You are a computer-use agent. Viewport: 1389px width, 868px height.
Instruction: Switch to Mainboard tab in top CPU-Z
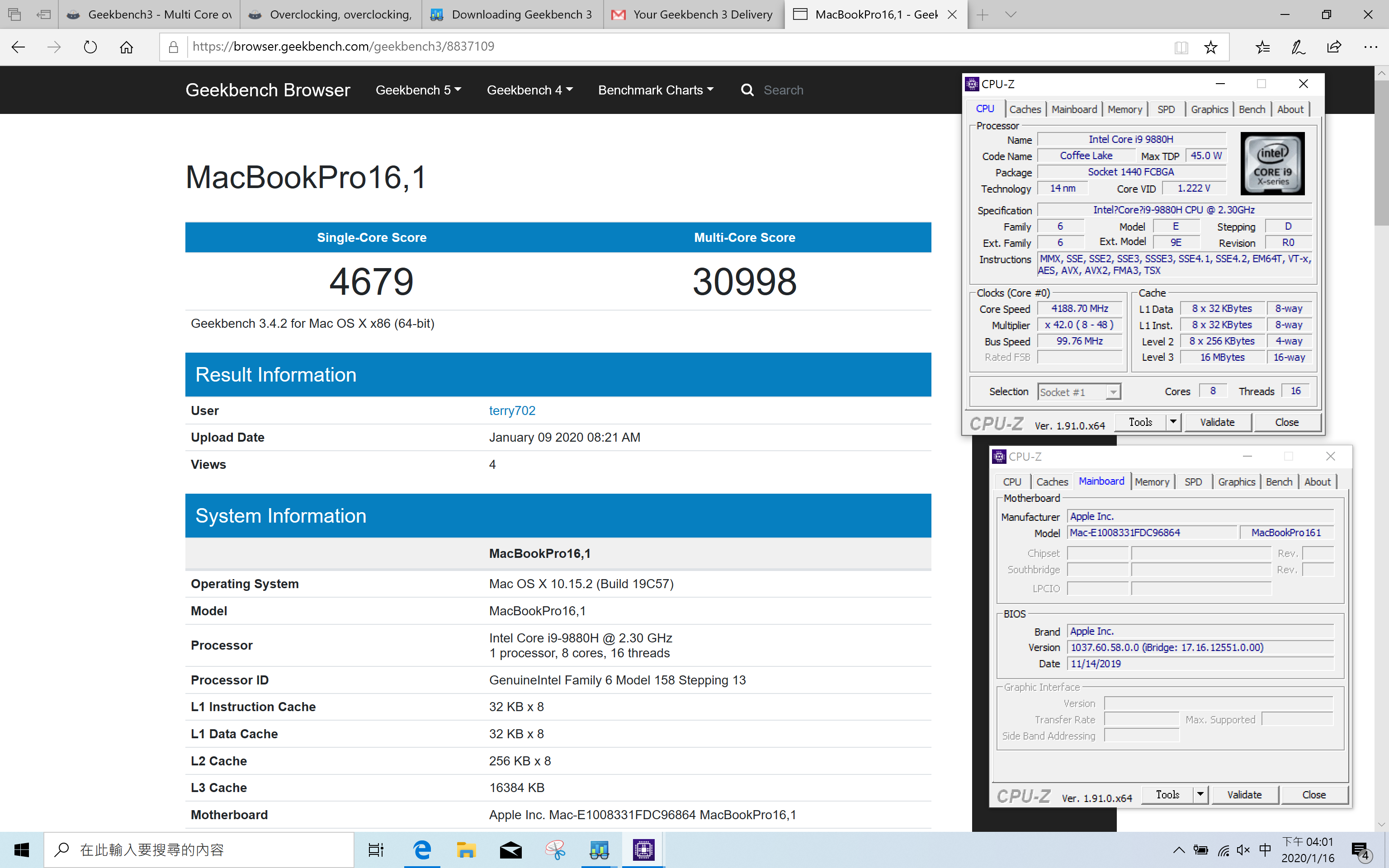coord(1074,109)
